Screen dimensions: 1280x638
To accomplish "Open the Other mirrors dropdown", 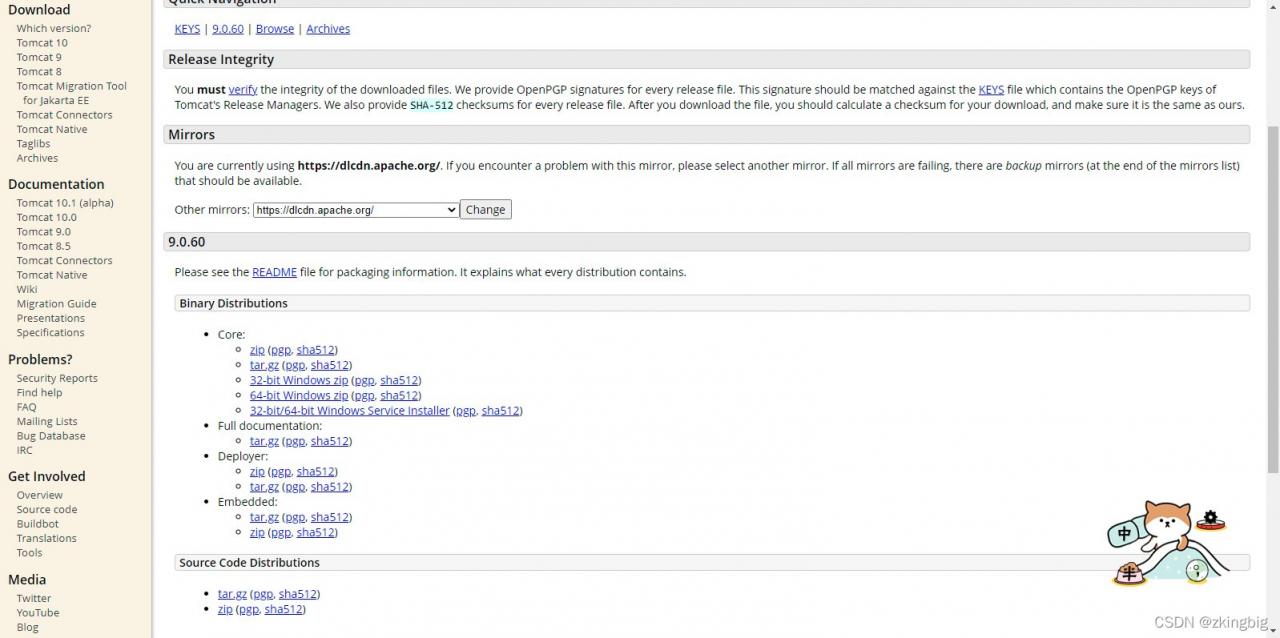I will [355, 210].
